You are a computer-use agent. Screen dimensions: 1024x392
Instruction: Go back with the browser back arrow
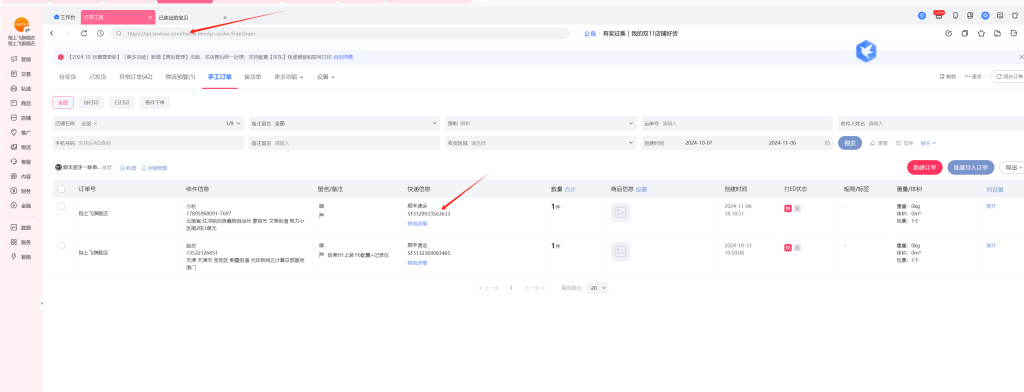click(52, 33)
